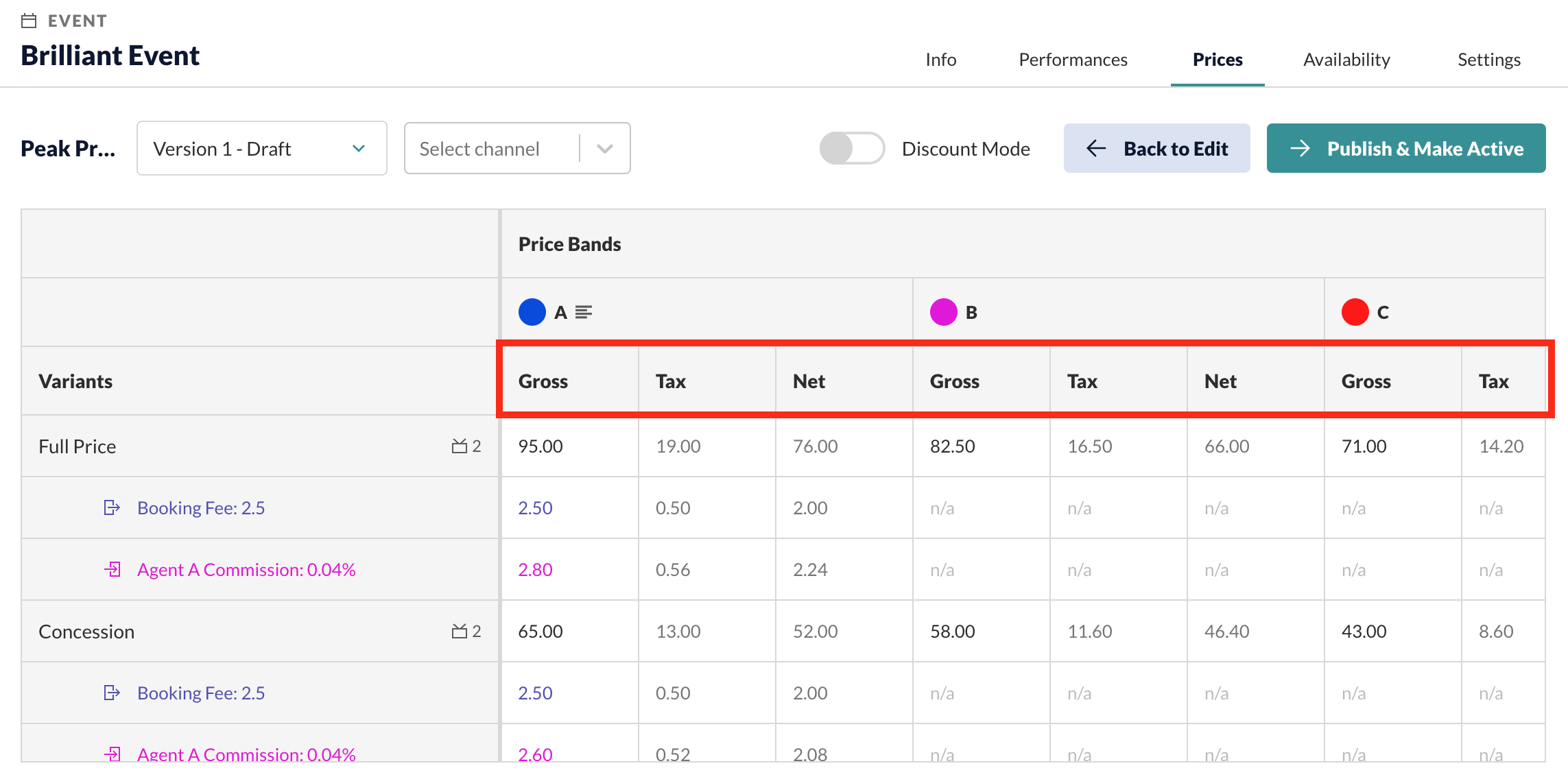The image size is (1568, 779).
Task: Click the performance count icon in Full Price row
Action: tap(460, 446)
